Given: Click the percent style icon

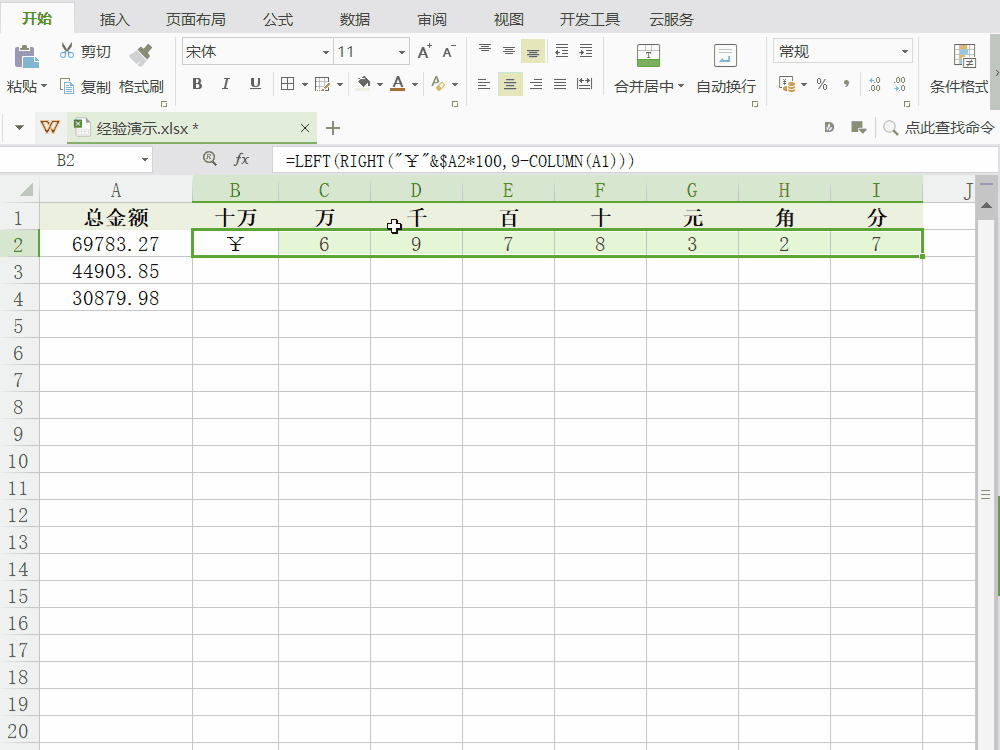Looking at the screenshot, I should [x=822, y=85].
